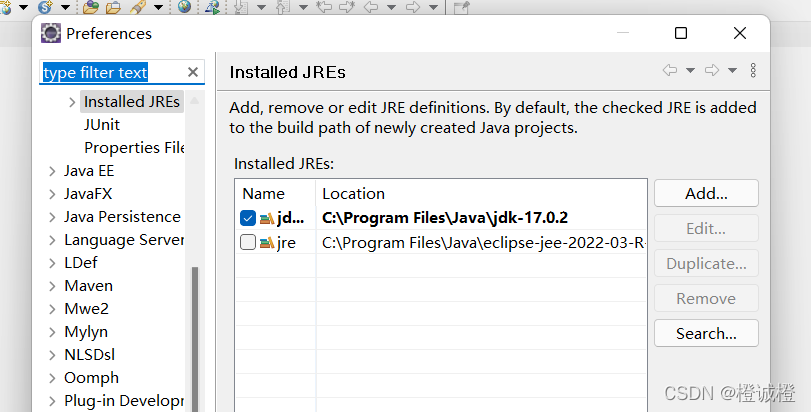Expand the NLSDsl category arrow
This screenshot has height=412, width=811.
52,355
